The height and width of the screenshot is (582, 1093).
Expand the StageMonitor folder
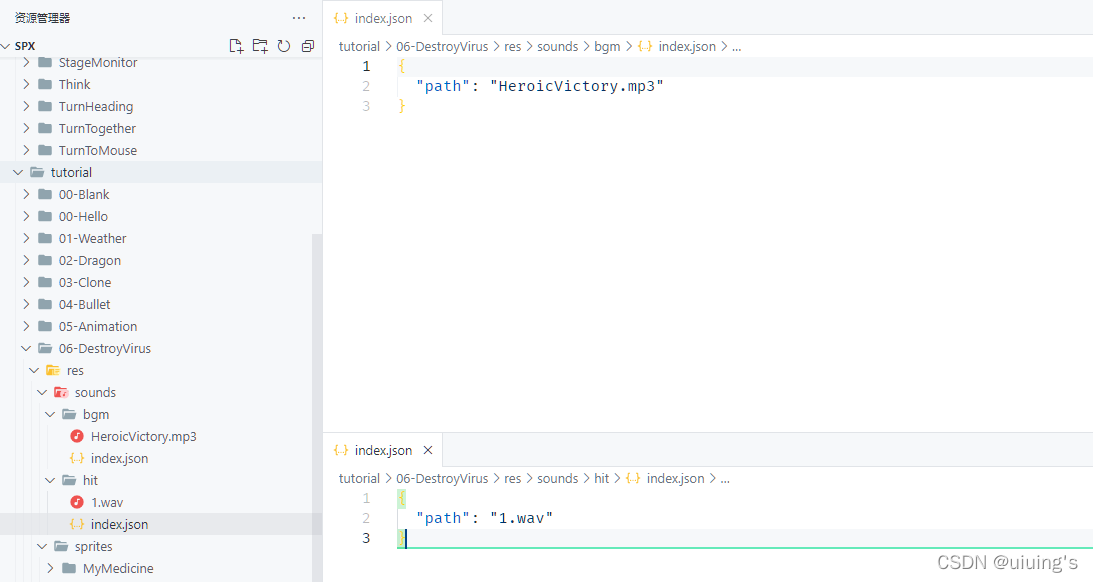[x=161, y=62]
